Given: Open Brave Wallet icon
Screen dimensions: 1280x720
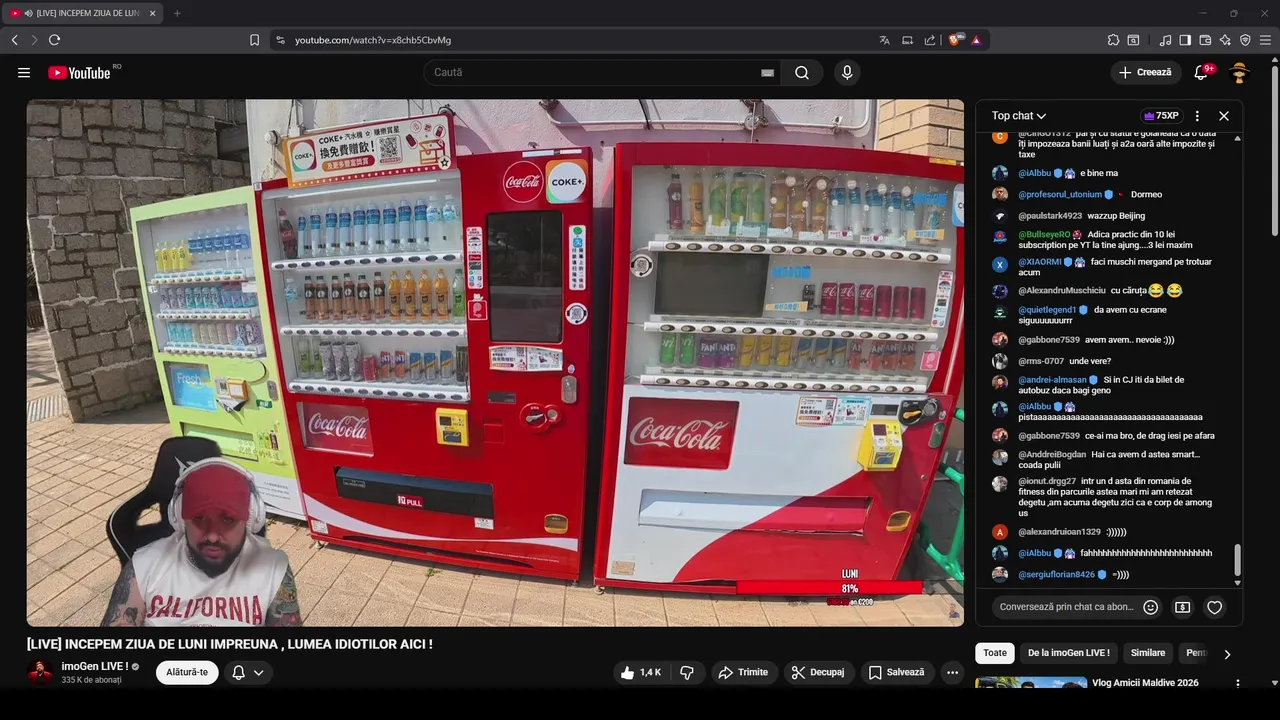Looking at the screenshot, I should (1205, 40).
